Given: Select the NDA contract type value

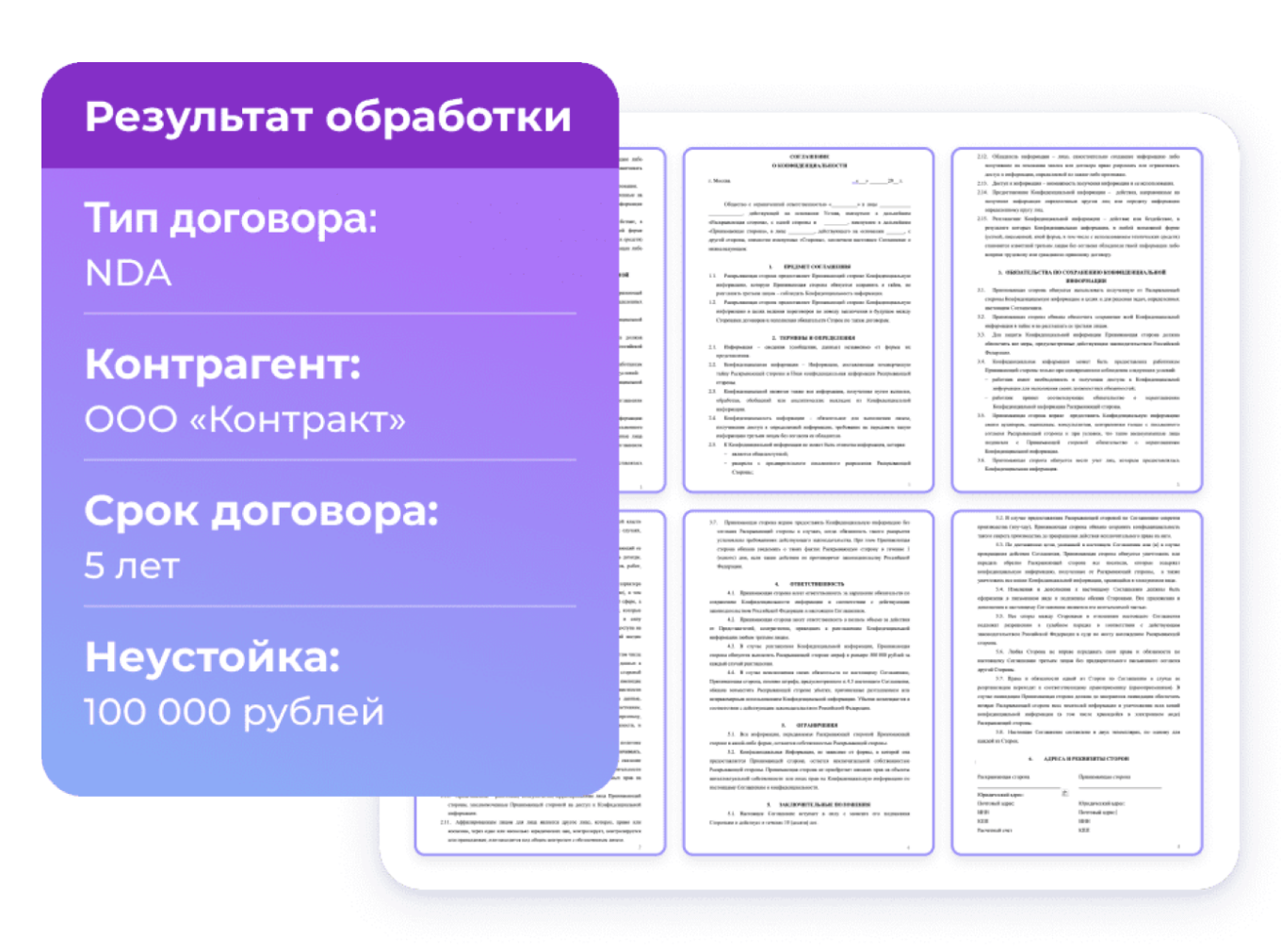Looking at the screenshot, I should click(x=128, y=274).
